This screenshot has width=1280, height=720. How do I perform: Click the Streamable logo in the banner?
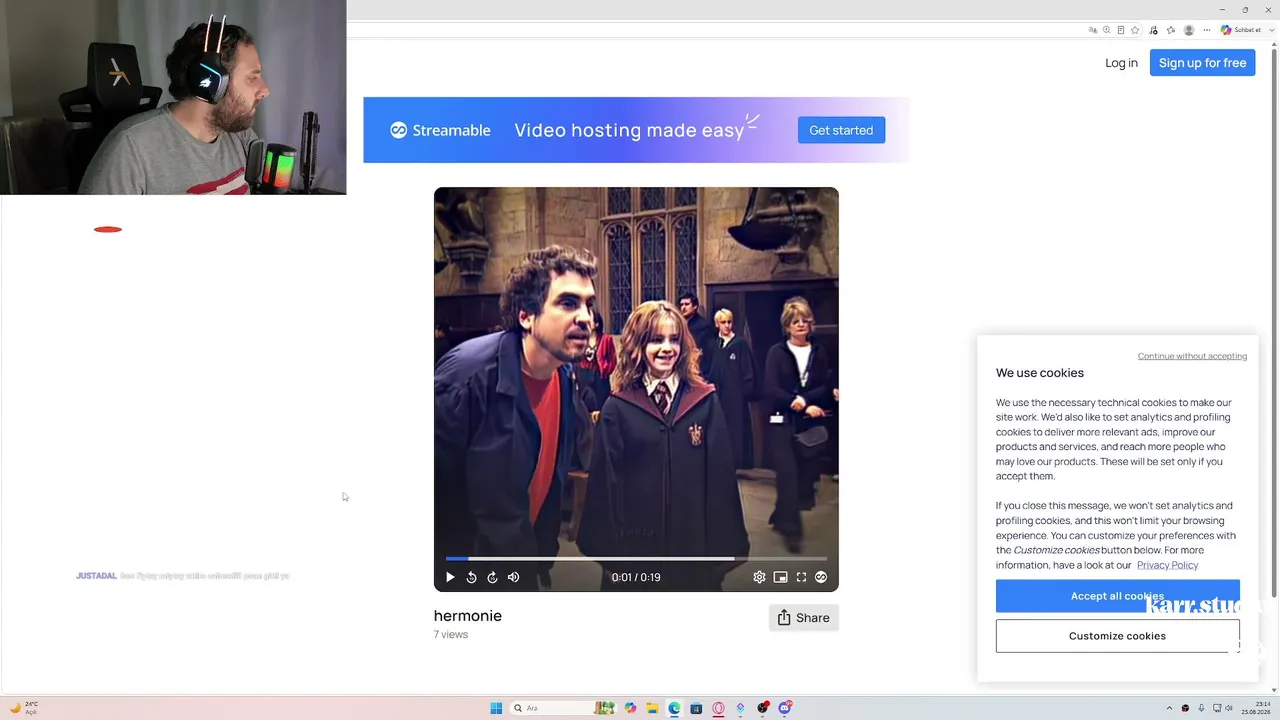coord(440,130)
